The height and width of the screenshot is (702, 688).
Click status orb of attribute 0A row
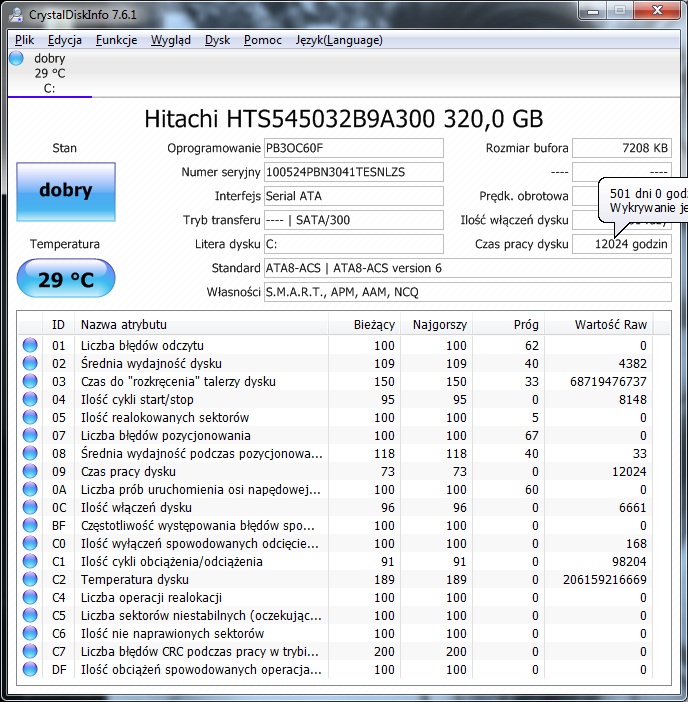pyautogui.click(x=30, y=489)
